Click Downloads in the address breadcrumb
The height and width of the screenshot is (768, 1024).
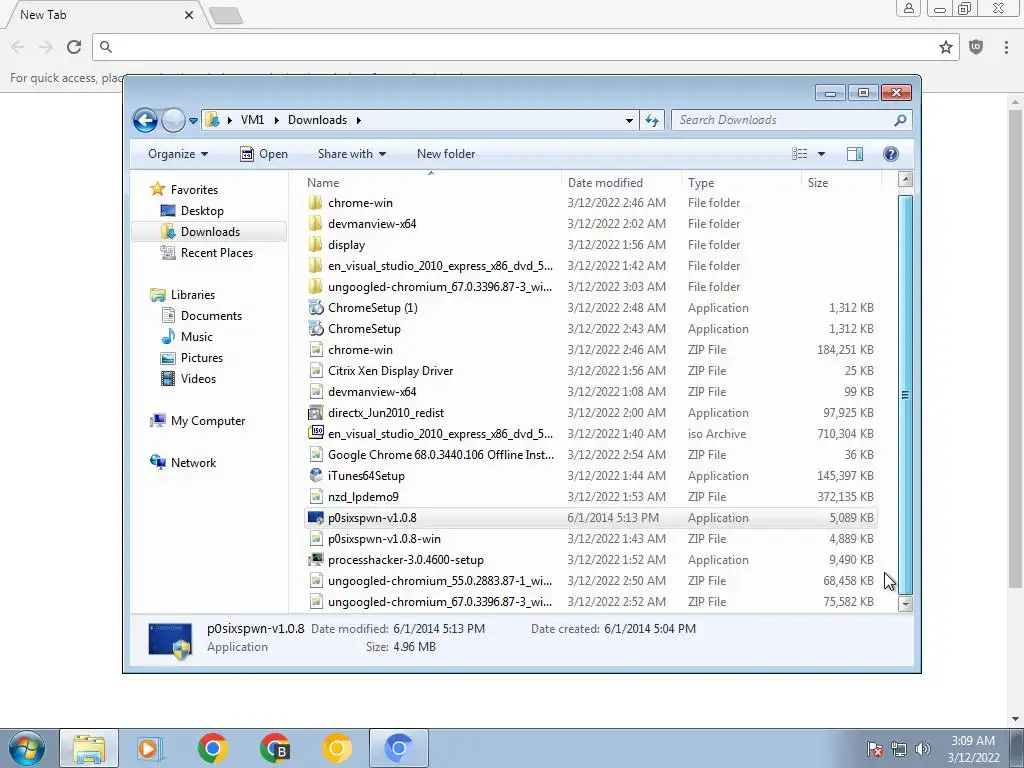tap(317, 120)
